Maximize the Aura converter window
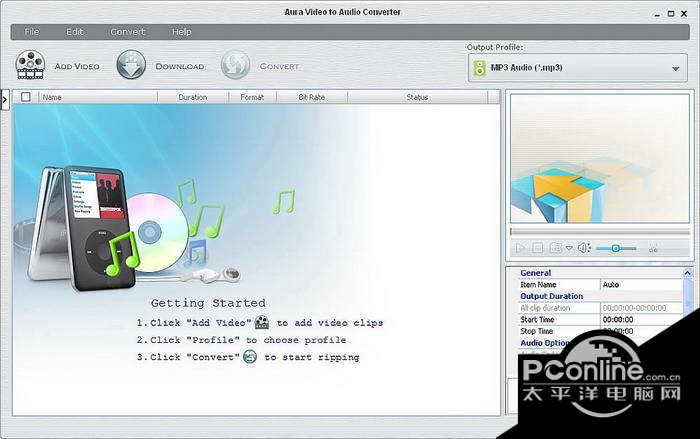The image size is (700, 439). point(671,14)
